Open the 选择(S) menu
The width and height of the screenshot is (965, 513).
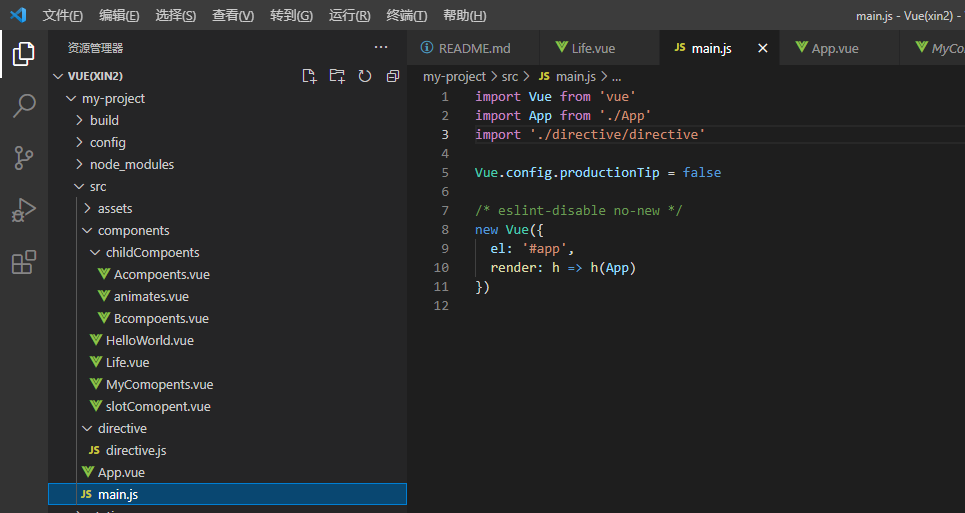pos(175,15)
